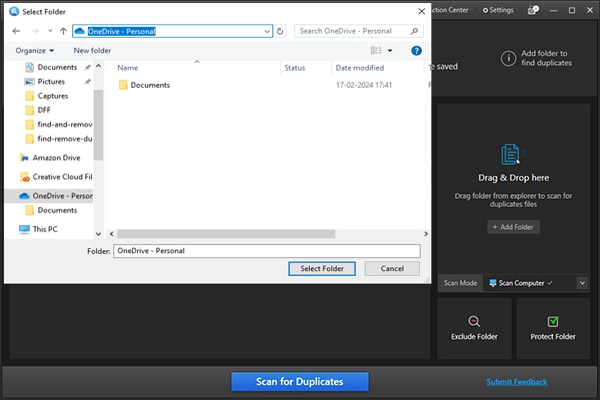The image size is (600, 400).
Task: Click the navigation pane scroll up arrow
Action: click(x=98, y=66)
